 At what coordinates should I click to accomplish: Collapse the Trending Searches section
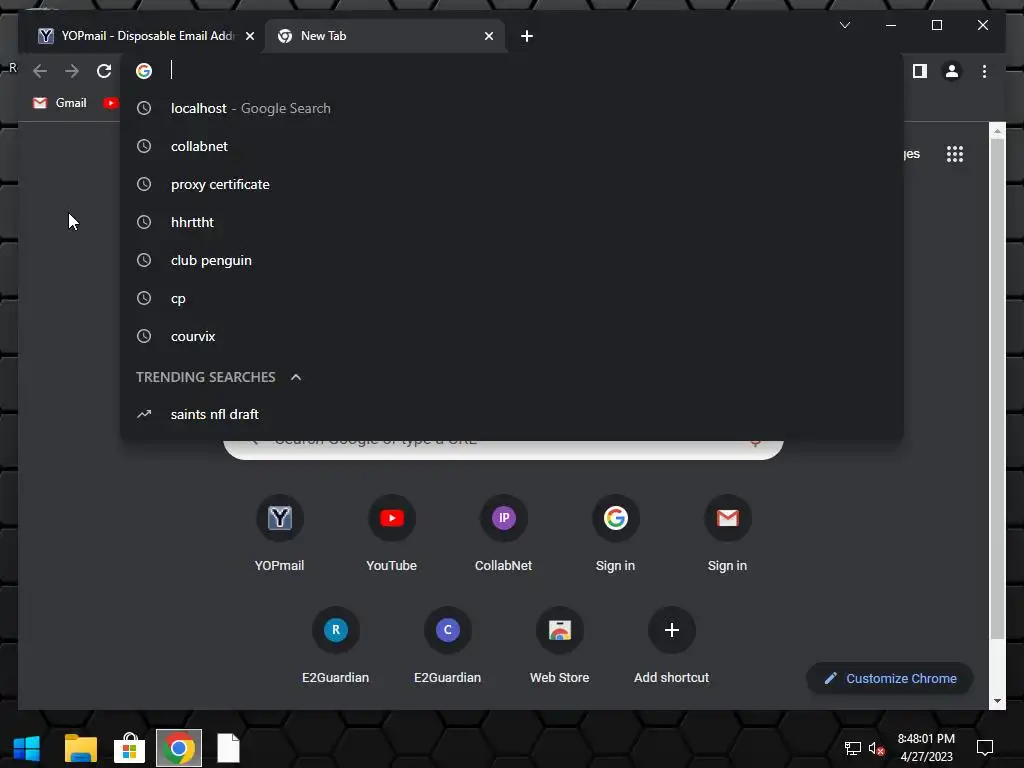click(296, 377)
